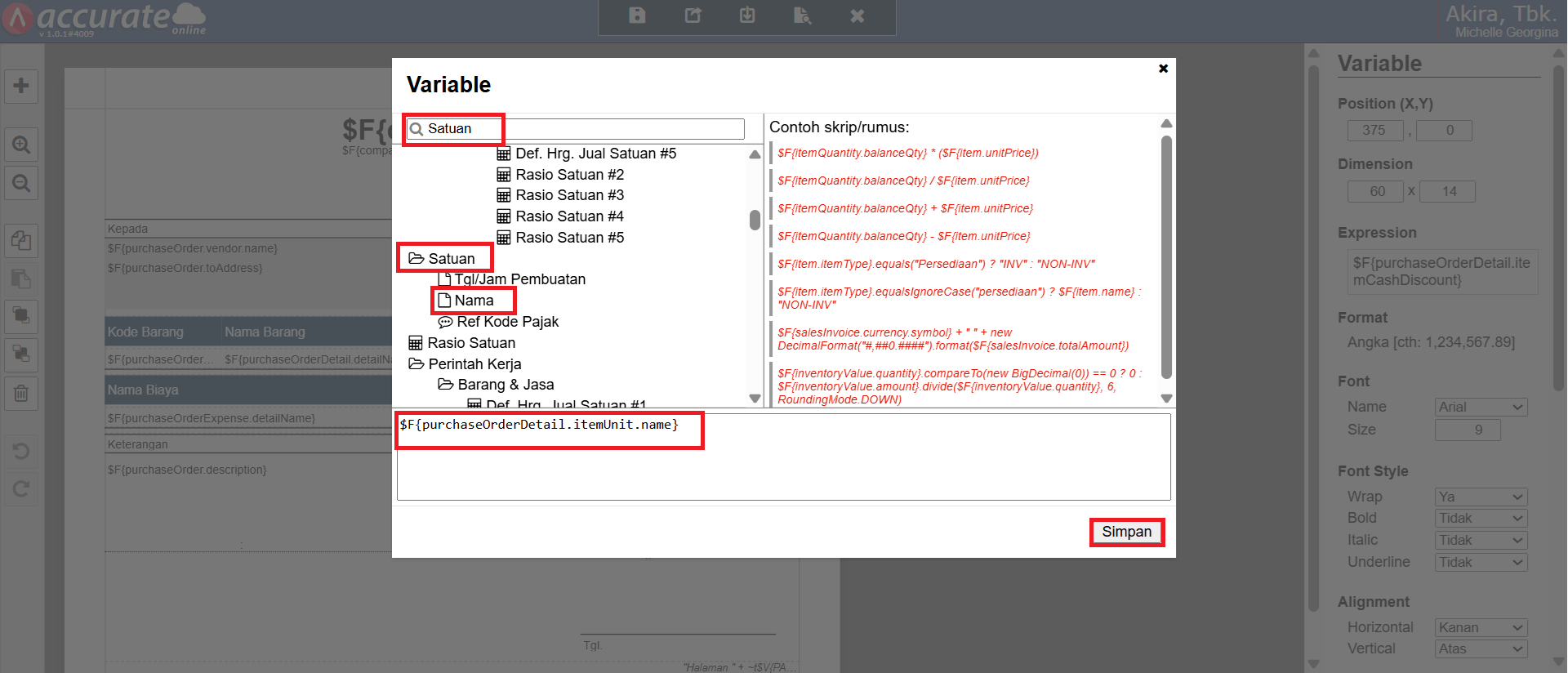Click the first balanceQty multiply unitPrice example

(907, 153)
